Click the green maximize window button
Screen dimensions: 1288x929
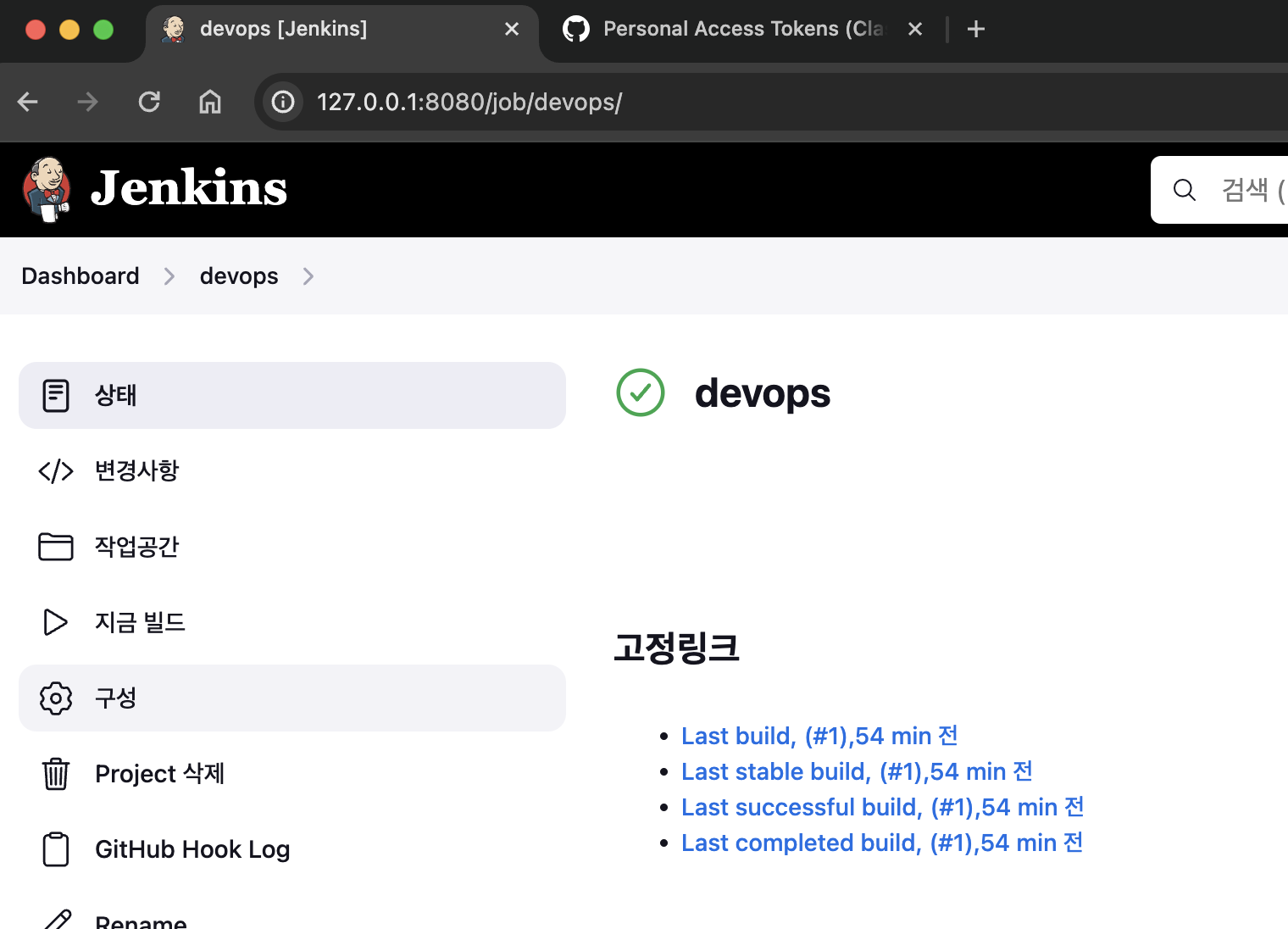coord(103,30)
